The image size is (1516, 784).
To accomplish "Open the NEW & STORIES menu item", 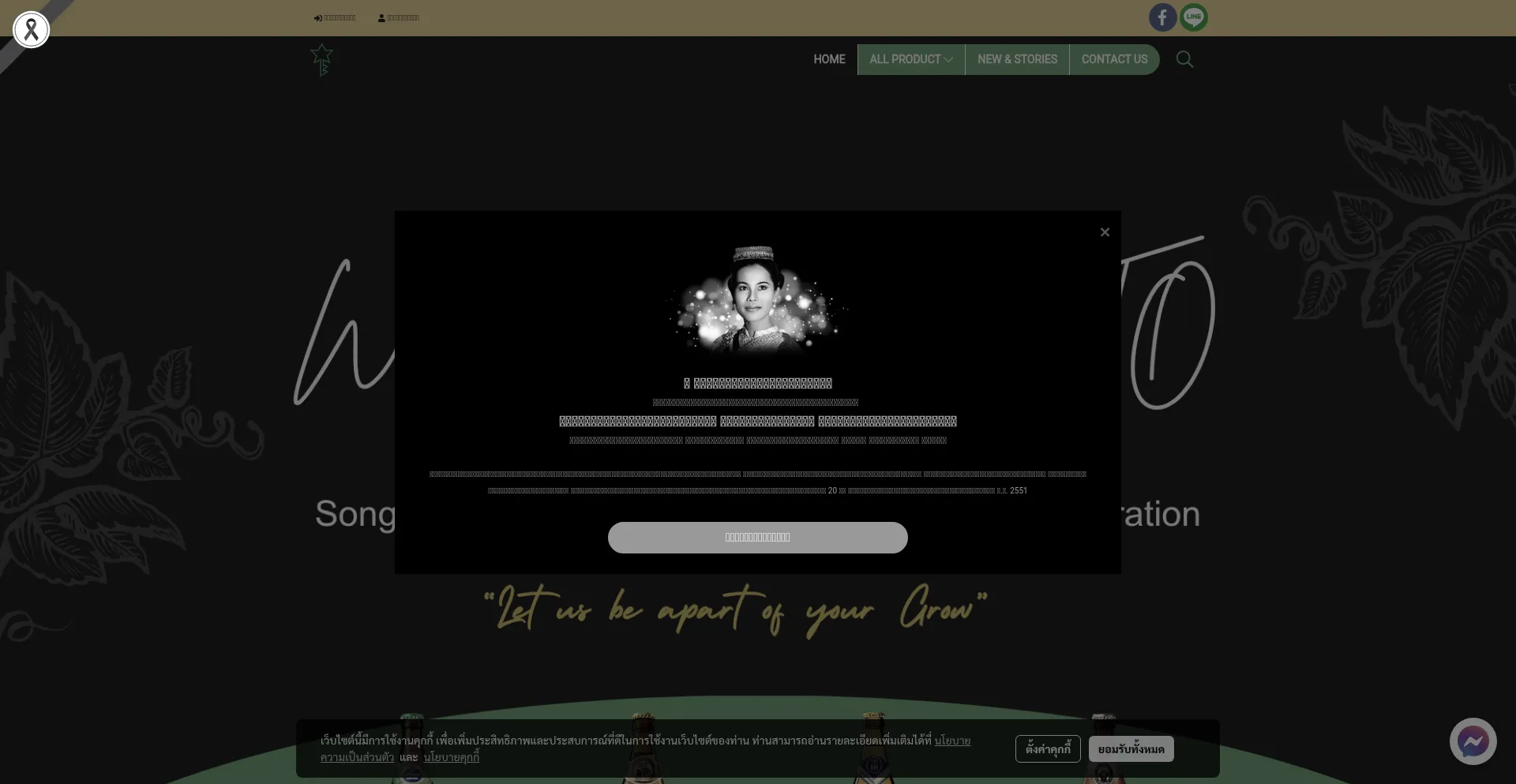I will pos(1017,59).
